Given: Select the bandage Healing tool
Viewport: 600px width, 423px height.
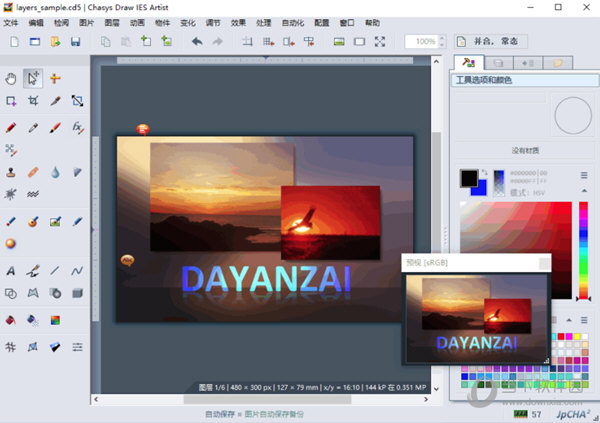Looking at the screenshot, I should pyautogui.click(x=33, y=172).
